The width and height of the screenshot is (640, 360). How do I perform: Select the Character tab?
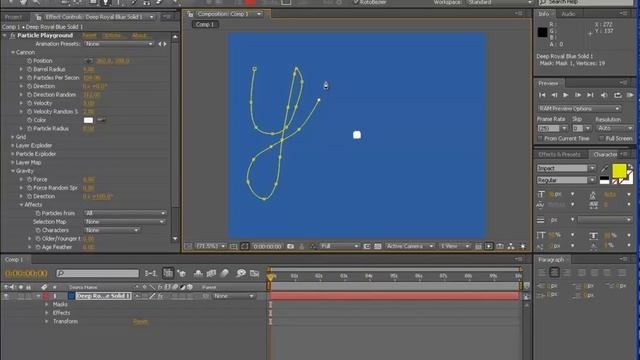[605, 155]
